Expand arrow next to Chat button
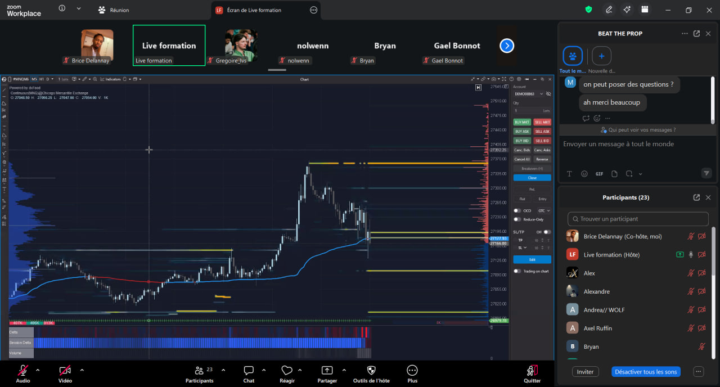 coord(264,370)
